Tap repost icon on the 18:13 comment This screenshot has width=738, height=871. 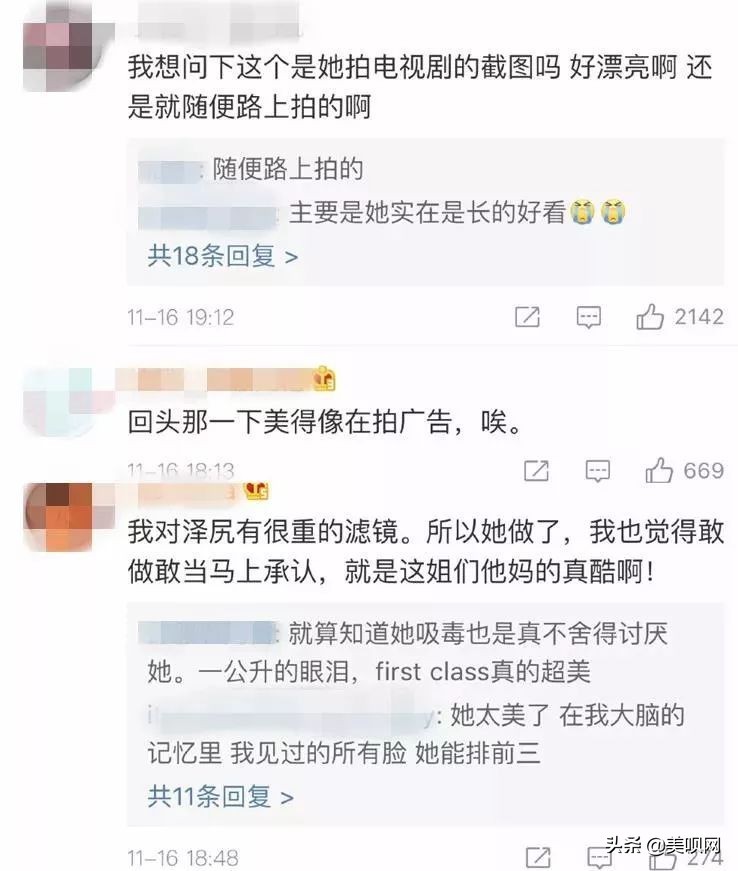tap(536, 470)
